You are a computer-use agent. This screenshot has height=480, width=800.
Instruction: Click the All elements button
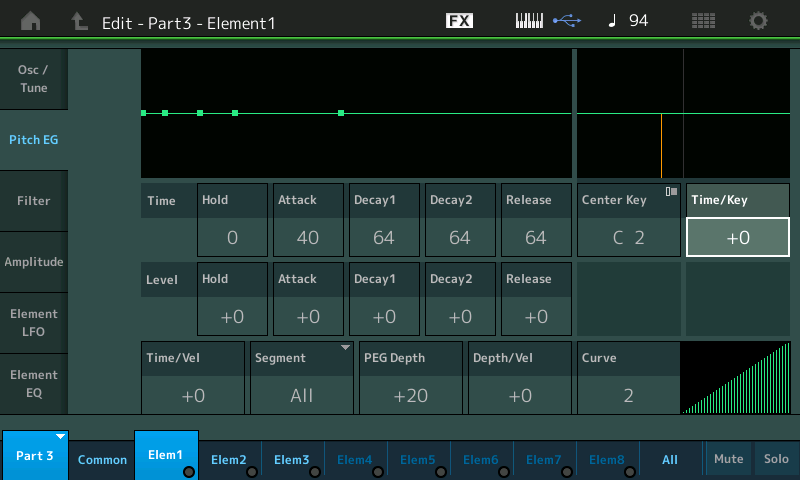tap(670, 460)
